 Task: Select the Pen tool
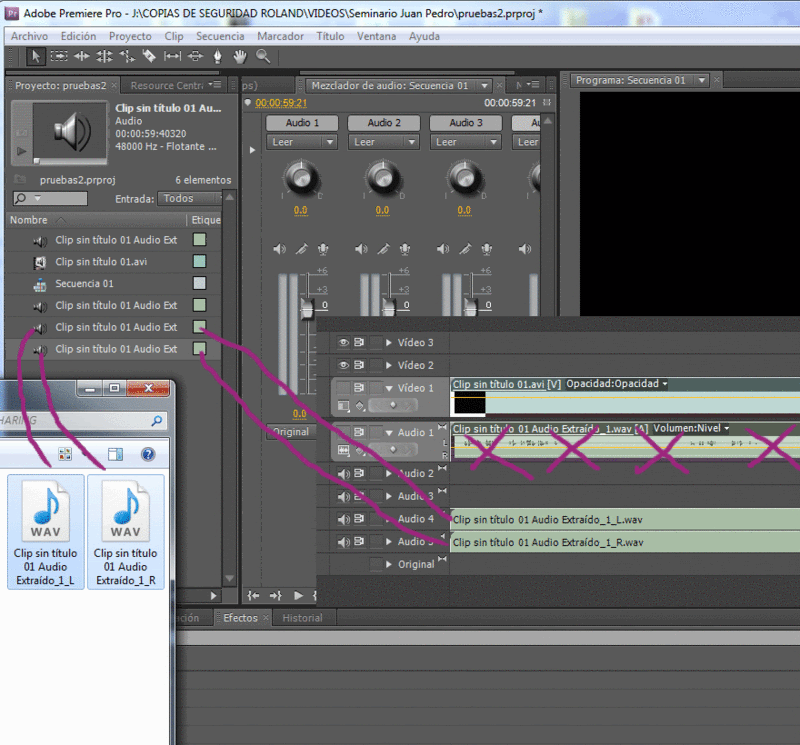coord(217,56)
